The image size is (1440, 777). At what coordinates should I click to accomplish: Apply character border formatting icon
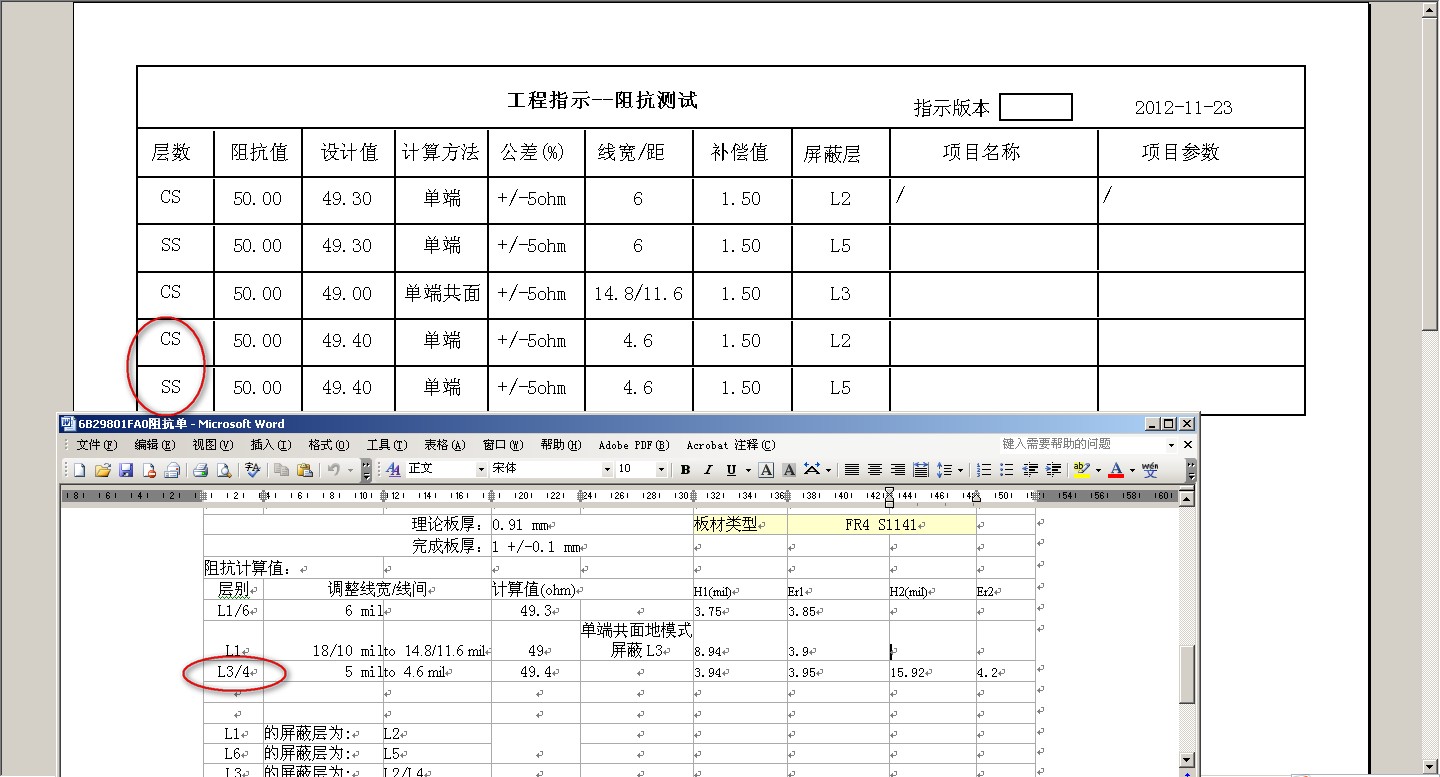pos(766,469)
